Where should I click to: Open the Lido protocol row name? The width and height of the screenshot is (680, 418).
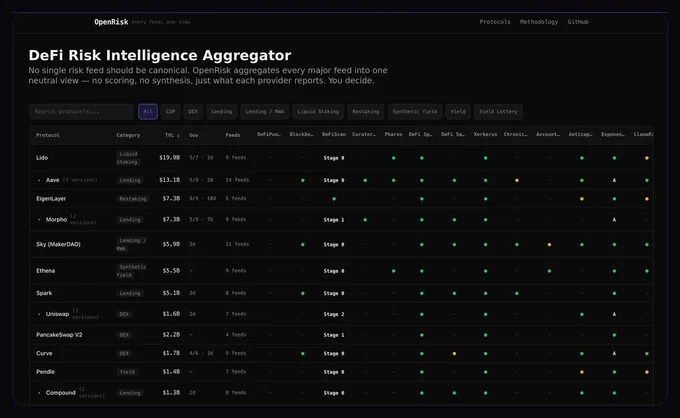pyautogui.click(x=42, y=158)
